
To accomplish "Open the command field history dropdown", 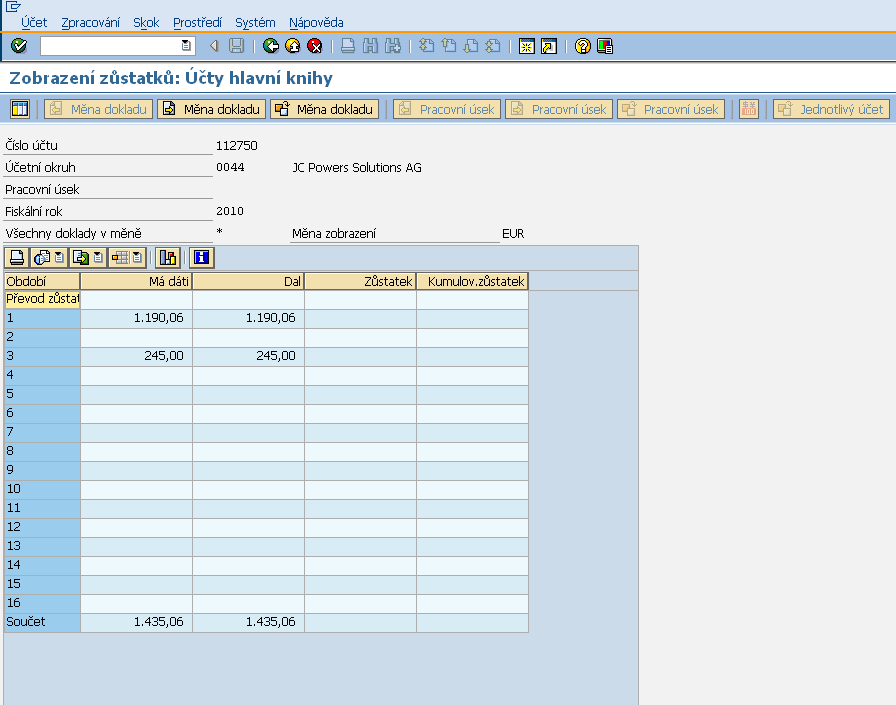I will [x=186, y=46].
